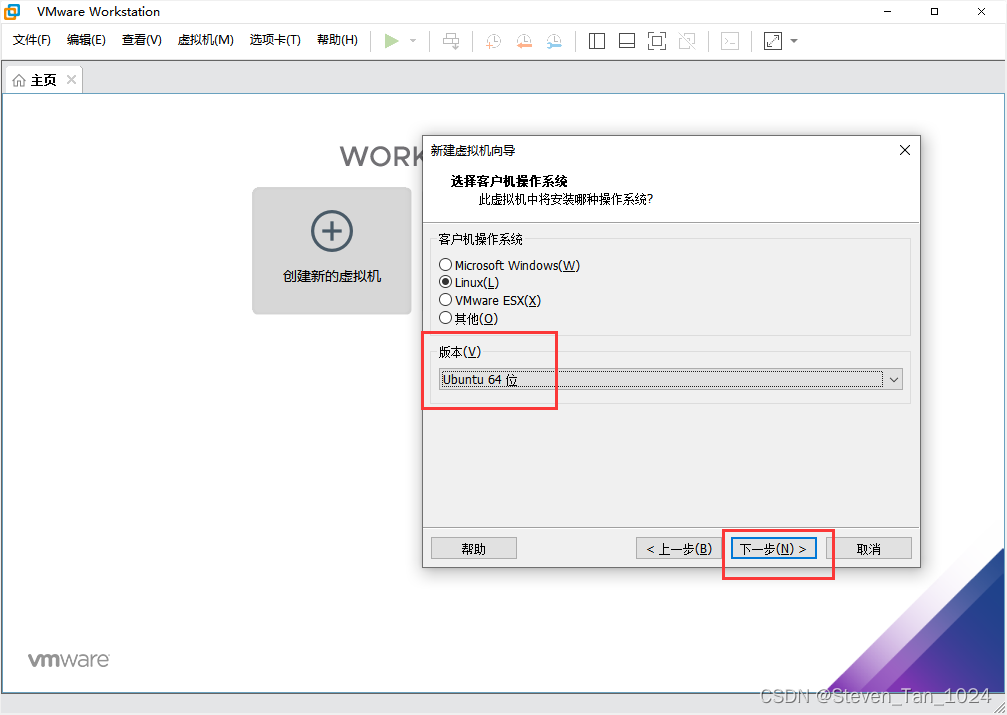This screenshot has height=715, width=1007.
Task: Click the green power on play icon
Action: (x=391, y=41)
